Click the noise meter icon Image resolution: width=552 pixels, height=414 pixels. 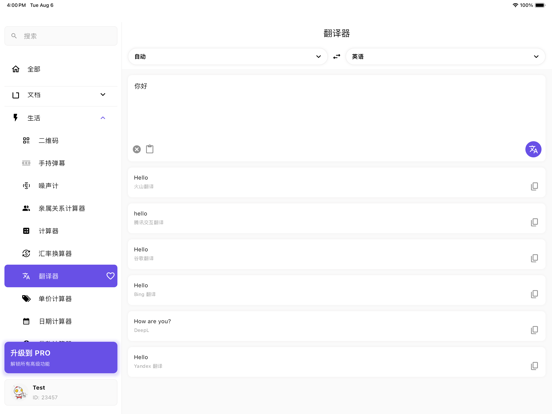26,186
